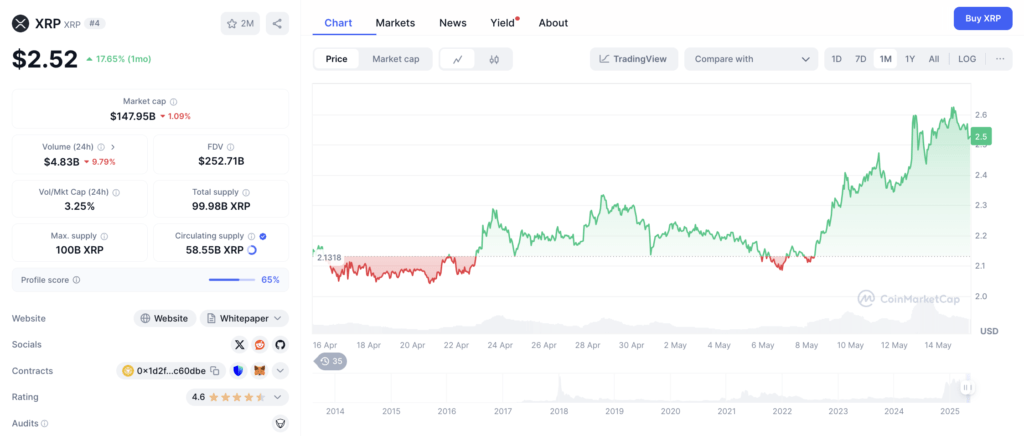
Task: Open the GitHub social icon
Action: 280,345
